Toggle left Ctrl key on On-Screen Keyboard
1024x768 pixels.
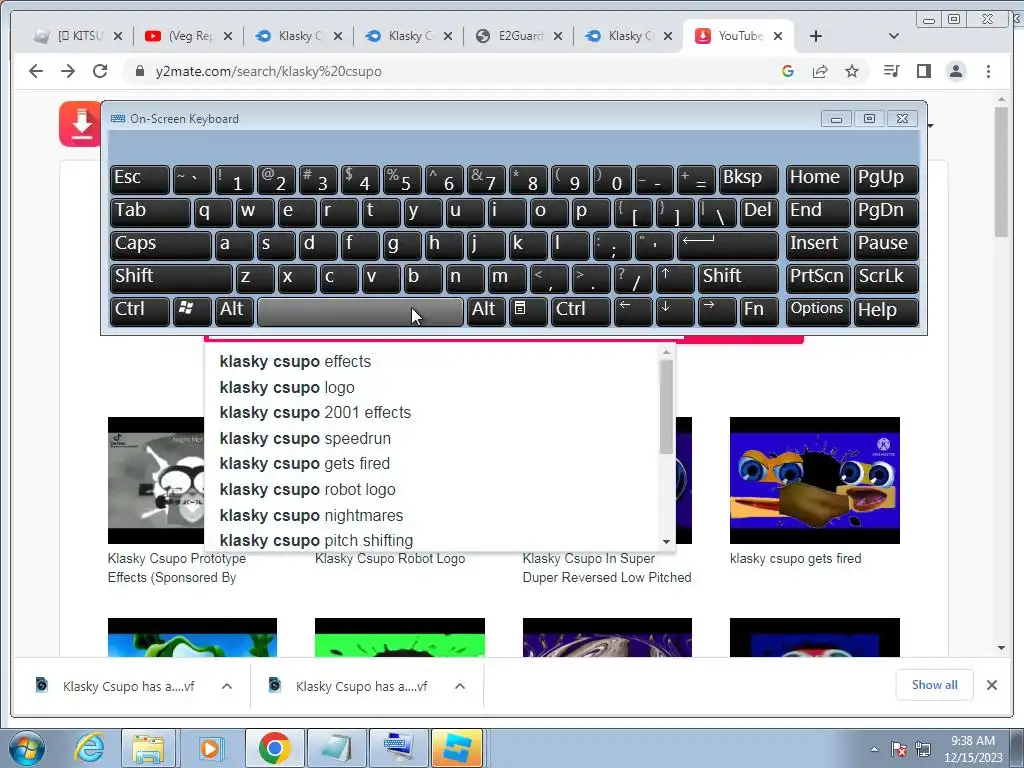tap(139, 310)
